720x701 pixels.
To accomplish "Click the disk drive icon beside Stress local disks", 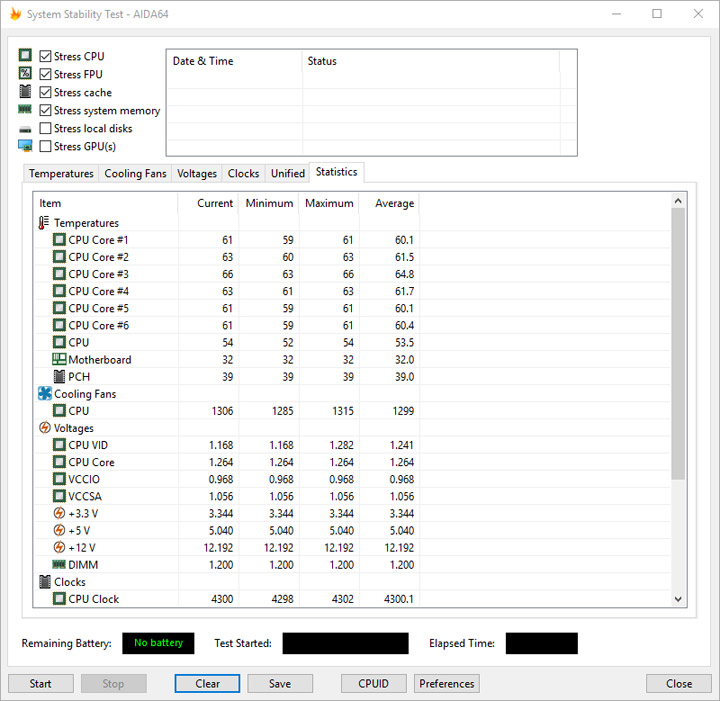I will click(25, 129).
